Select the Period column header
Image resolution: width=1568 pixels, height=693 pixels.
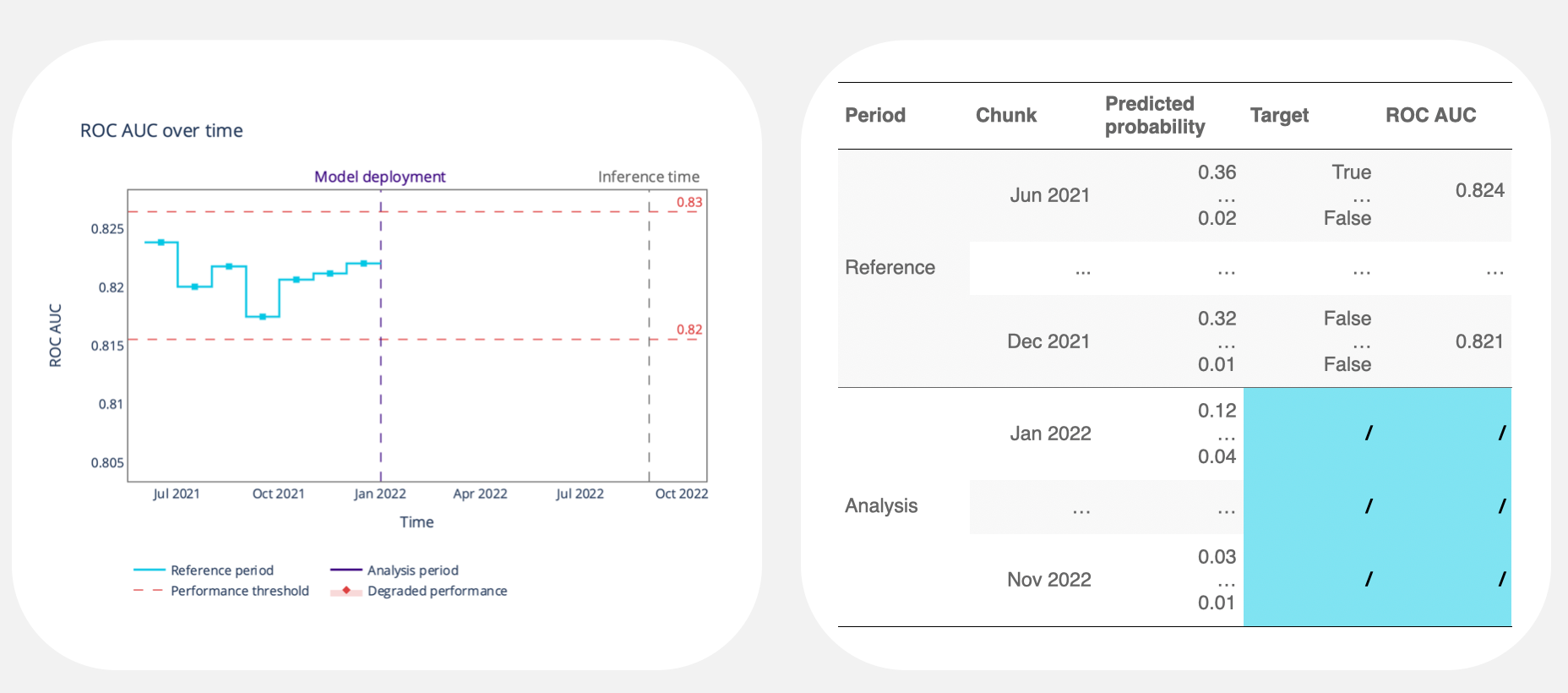tap(874, 115)
